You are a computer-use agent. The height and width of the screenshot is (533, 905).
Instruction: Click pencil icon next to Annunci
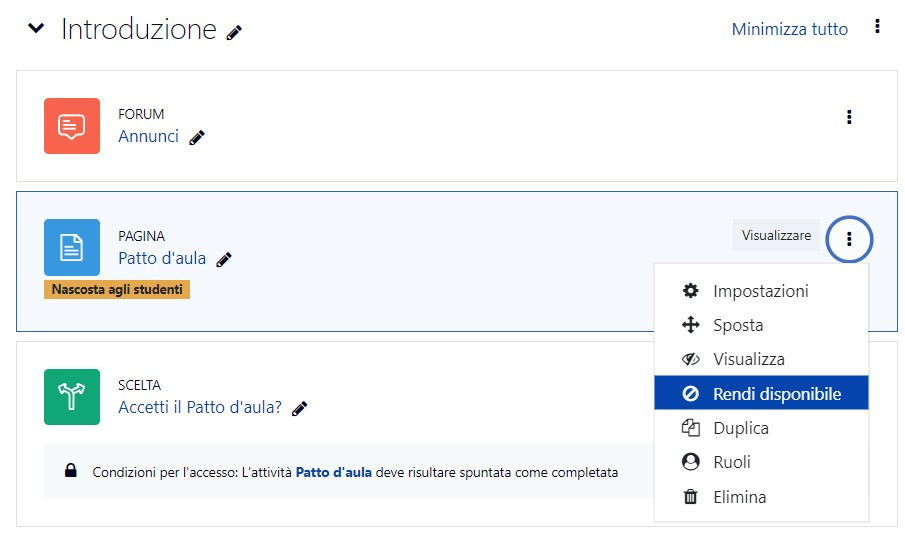pos(197,137)
